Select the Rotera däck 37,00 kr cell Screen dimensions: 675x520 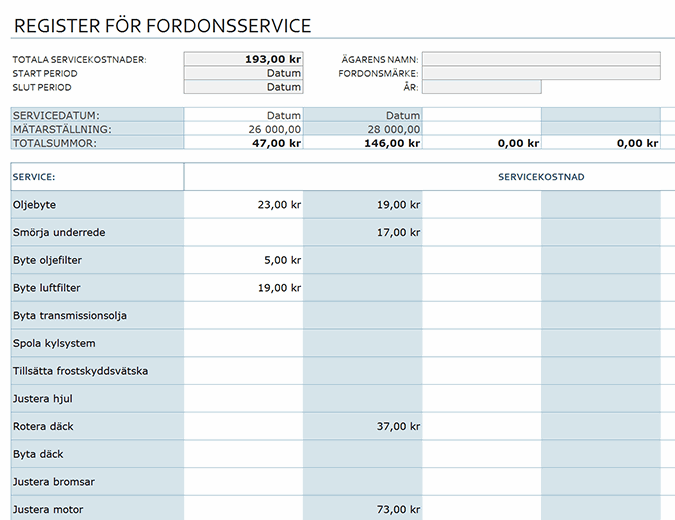(x=362, y=426)
